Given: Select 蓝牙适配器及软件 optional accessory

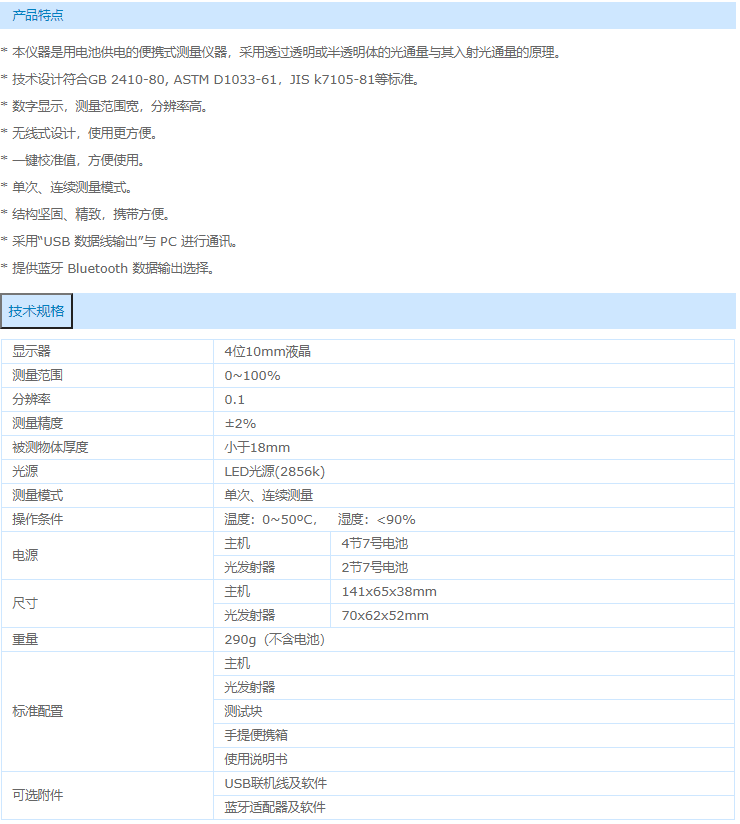Looking at the screenshot, I should [275, 807].
